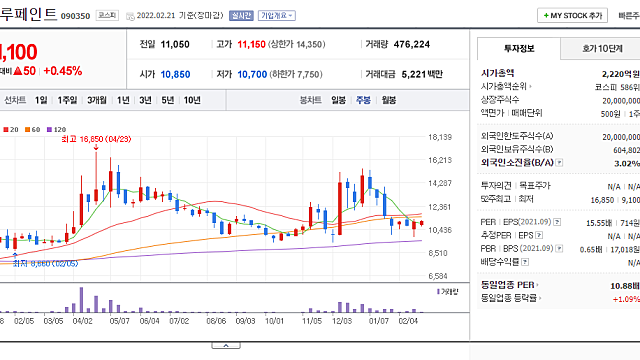Select the 10년 line chart period

(192, 100)
